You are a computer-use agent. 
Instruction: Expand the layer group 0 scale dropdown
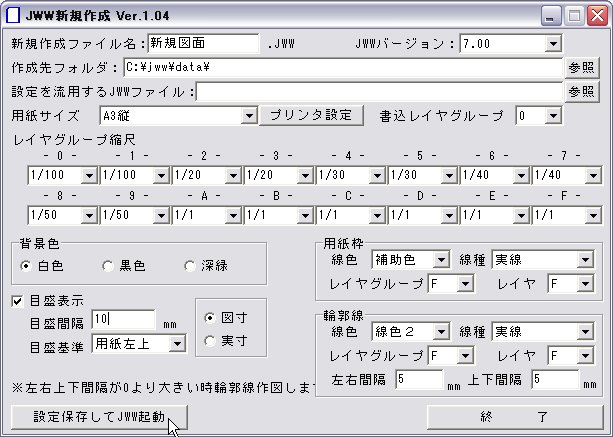point(89,175)
